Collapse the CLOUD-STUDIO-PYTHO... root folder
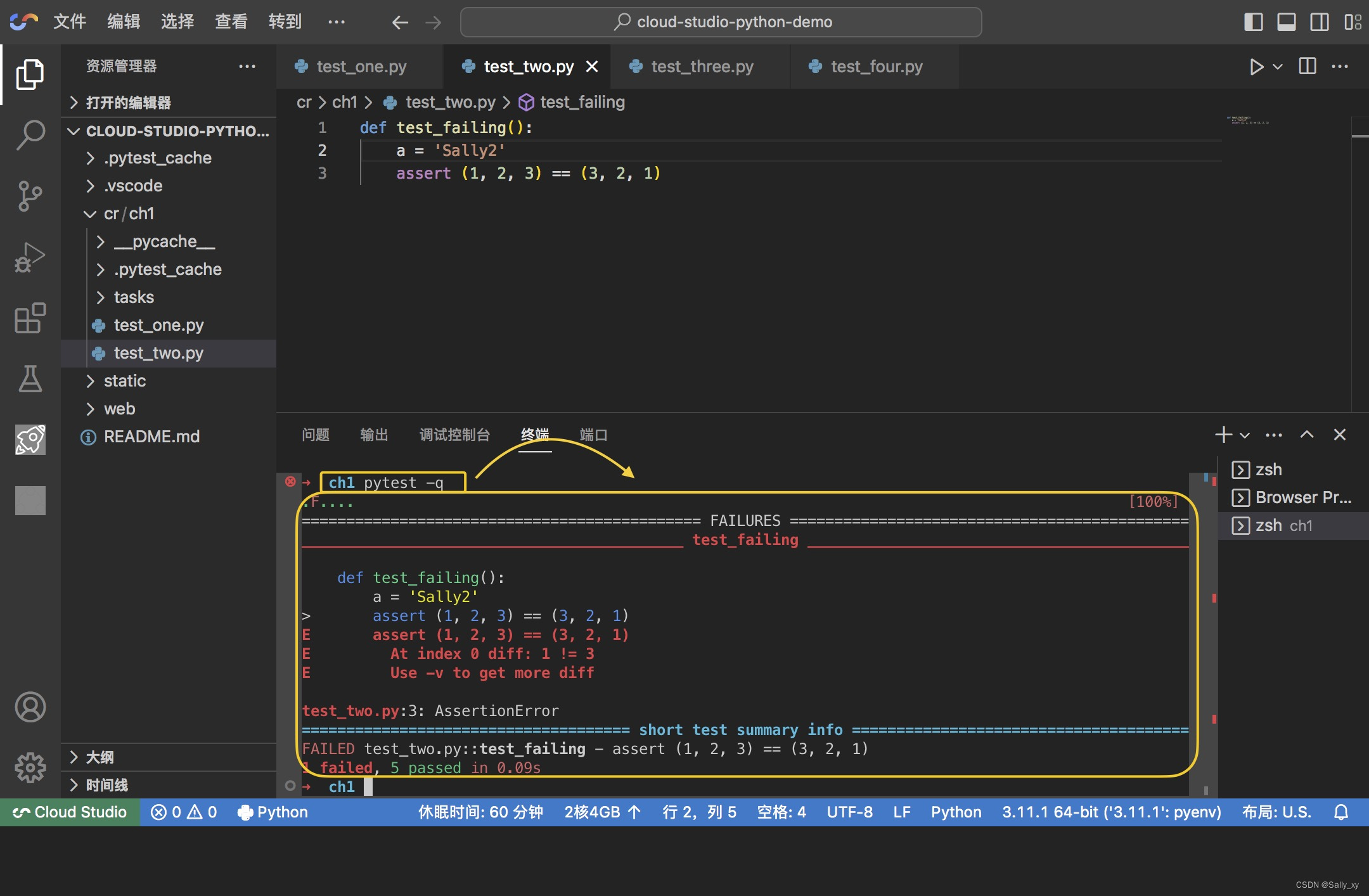 (169, 131)
